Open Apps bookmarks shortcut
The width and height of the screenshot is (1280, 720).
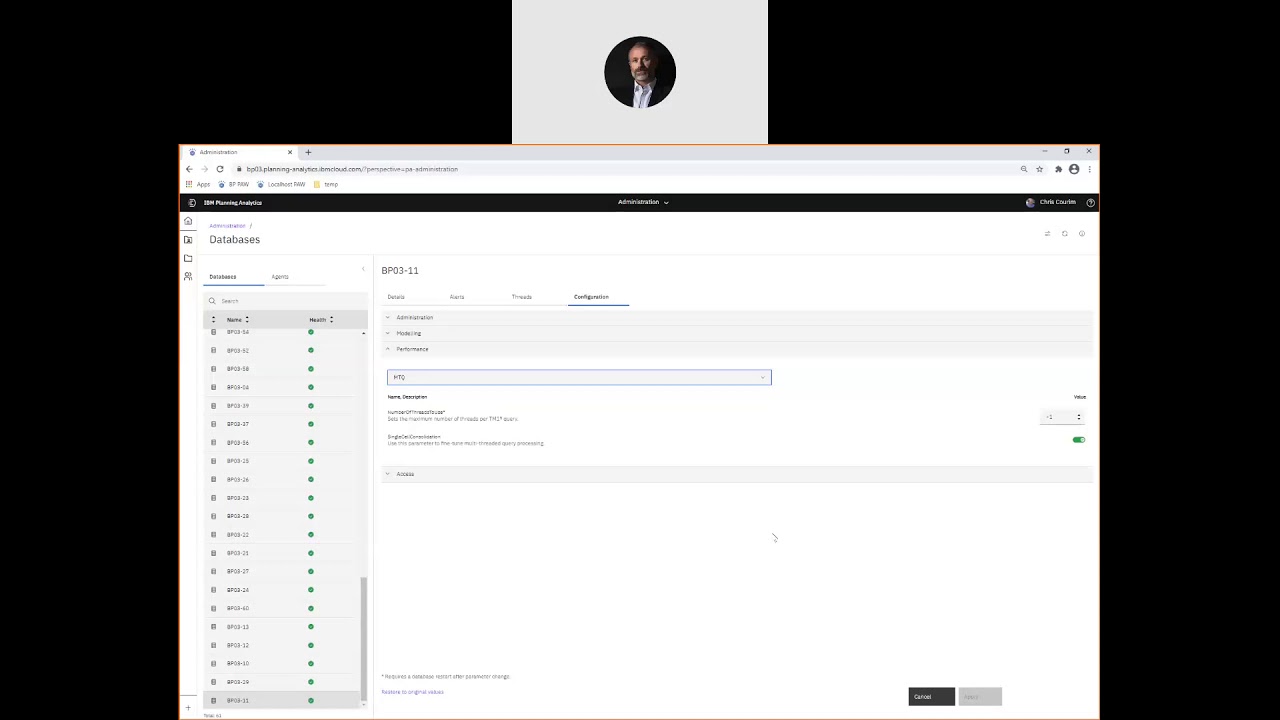(198, 184)
